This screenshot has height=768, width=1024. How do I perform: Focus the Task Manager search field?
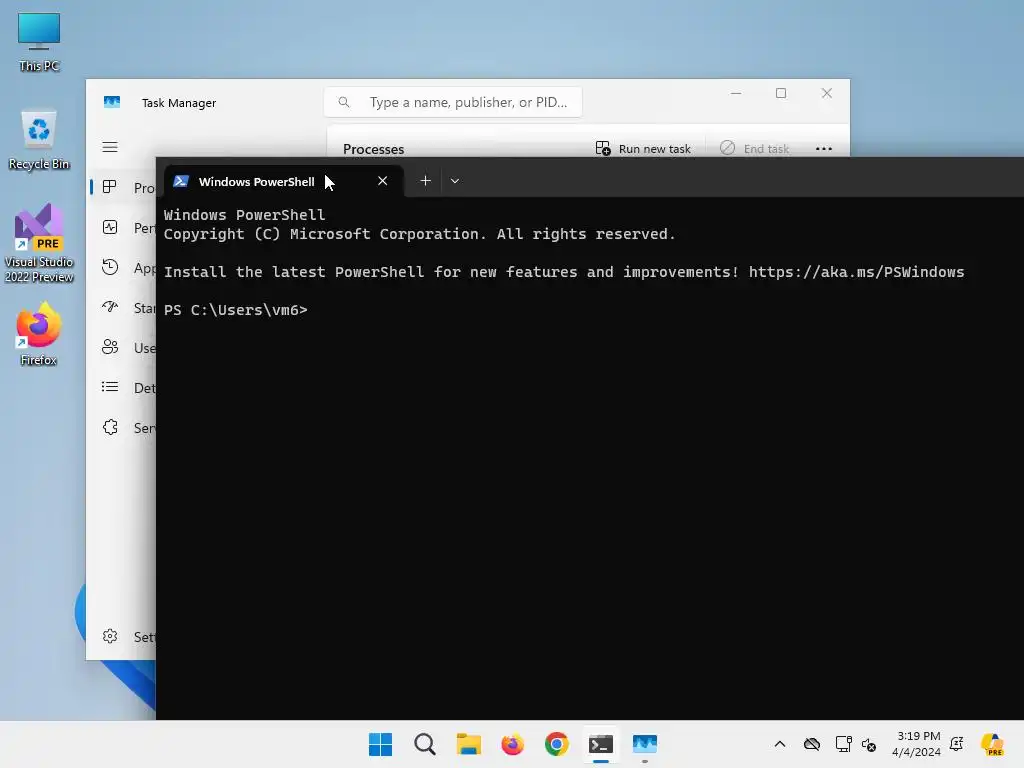[x=453, y=102]
